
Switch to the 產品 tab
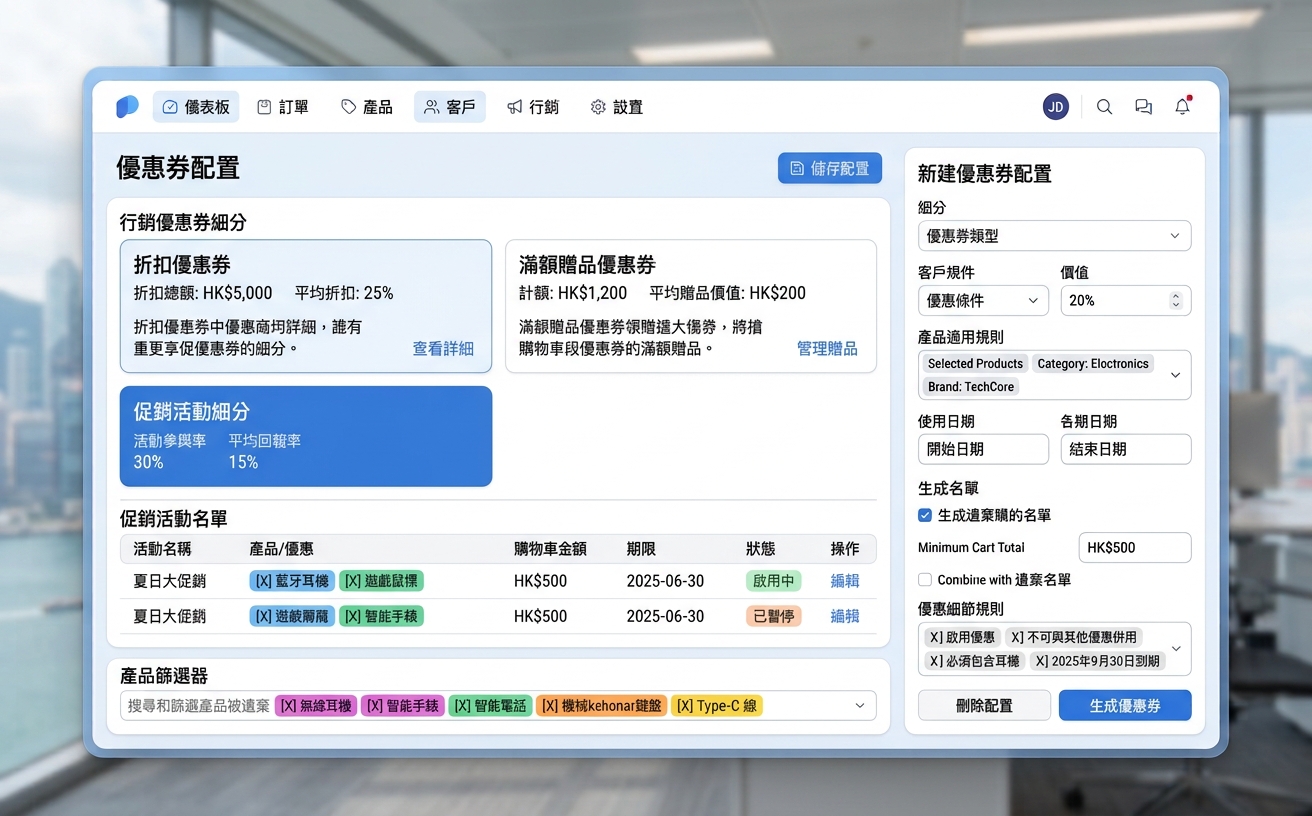click(x=367, y=107)
